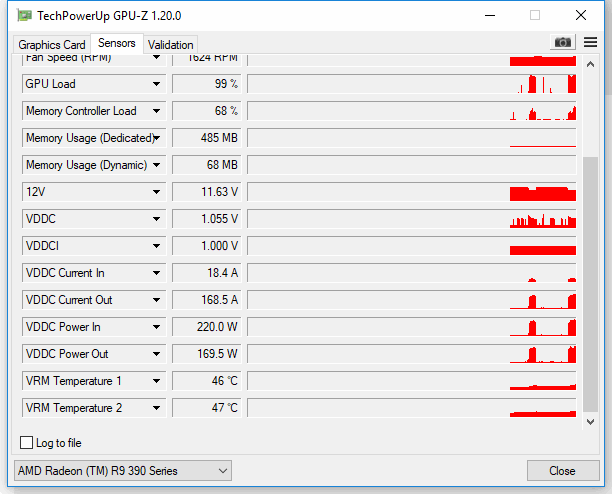
Task: Click the scrollbar up arrow
Action: [590, 64]
